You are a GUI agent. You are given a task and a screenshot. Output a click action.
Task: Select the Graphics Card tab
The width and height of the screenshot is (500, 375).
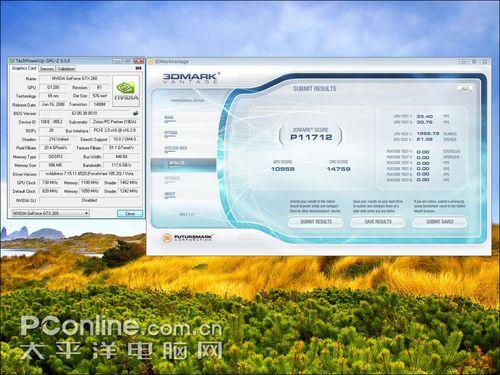tap(24, 68)
